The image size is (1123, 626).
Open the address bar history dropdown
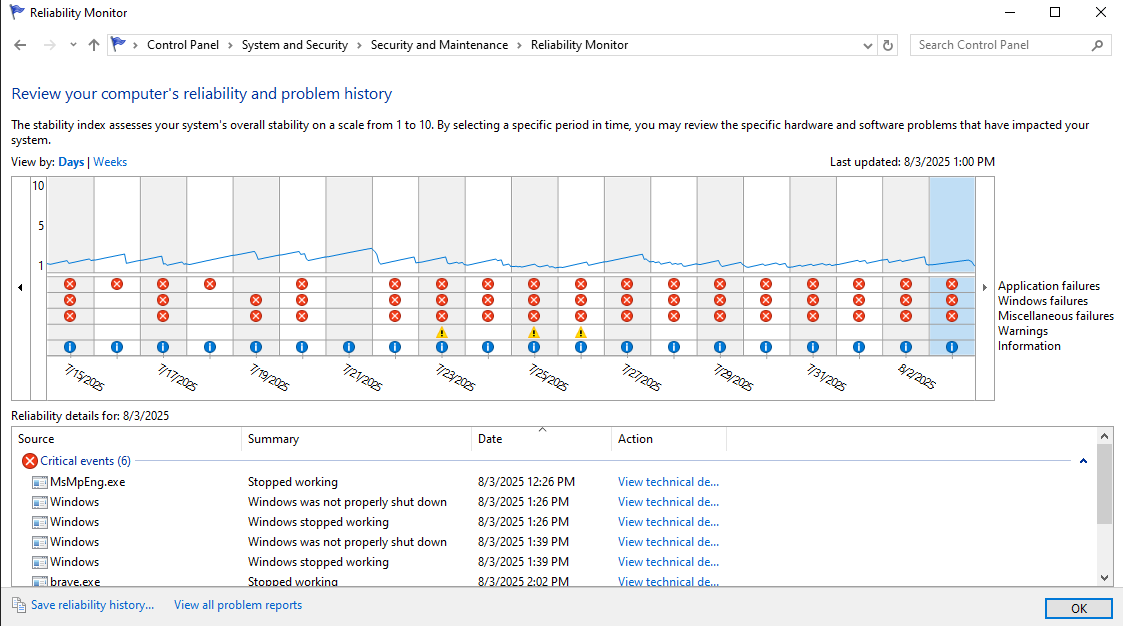pos(866,44)
